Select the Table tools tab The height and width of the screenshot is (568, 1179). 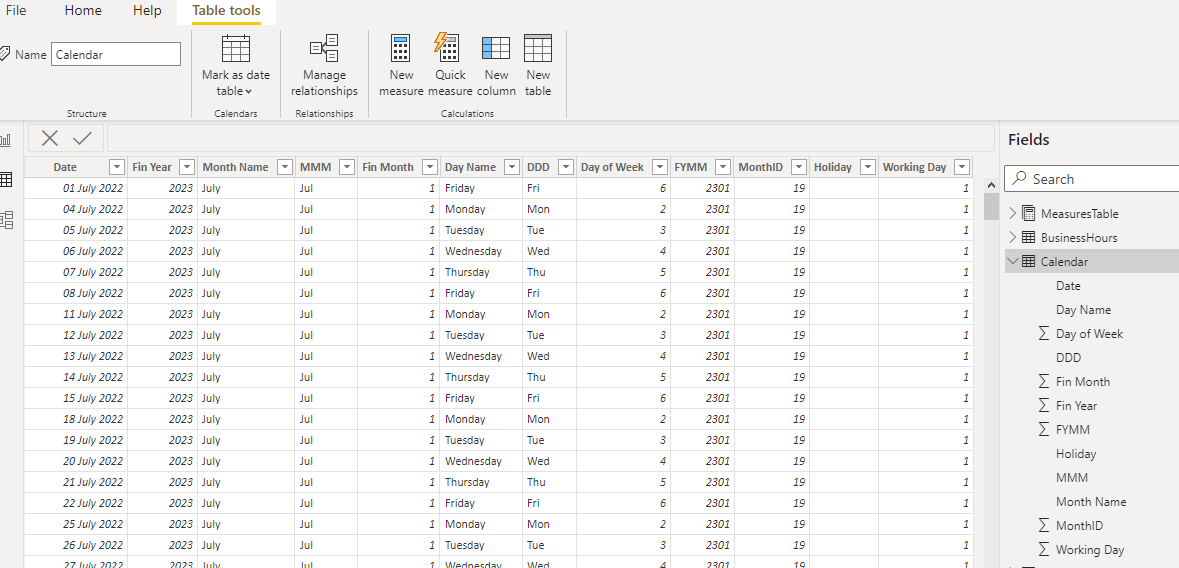click(226, 11)
